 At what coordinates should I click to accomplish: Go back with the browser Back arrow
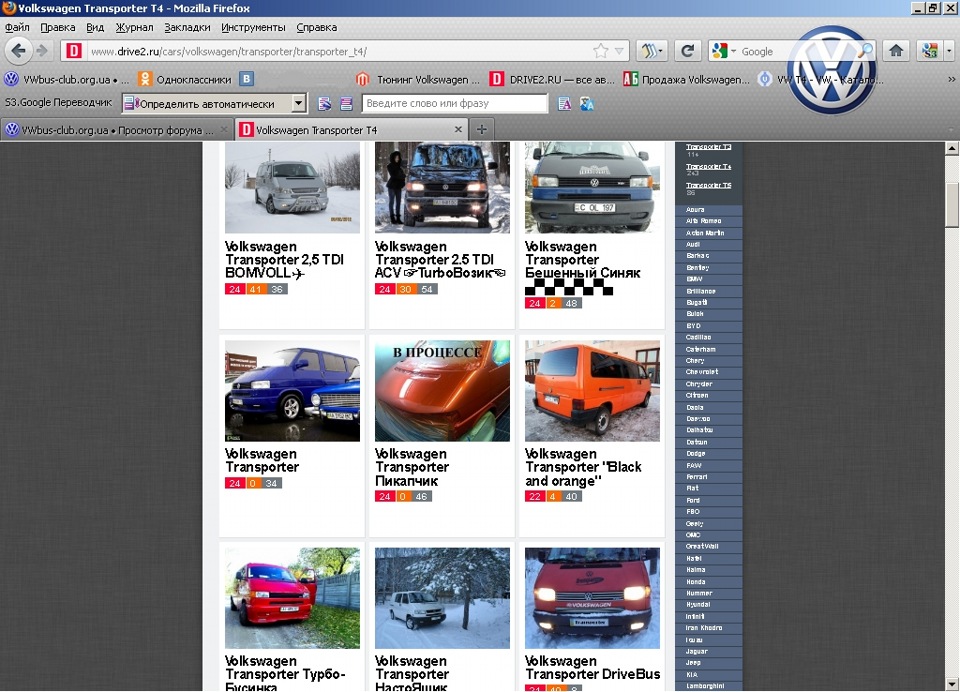coord(18,51)
